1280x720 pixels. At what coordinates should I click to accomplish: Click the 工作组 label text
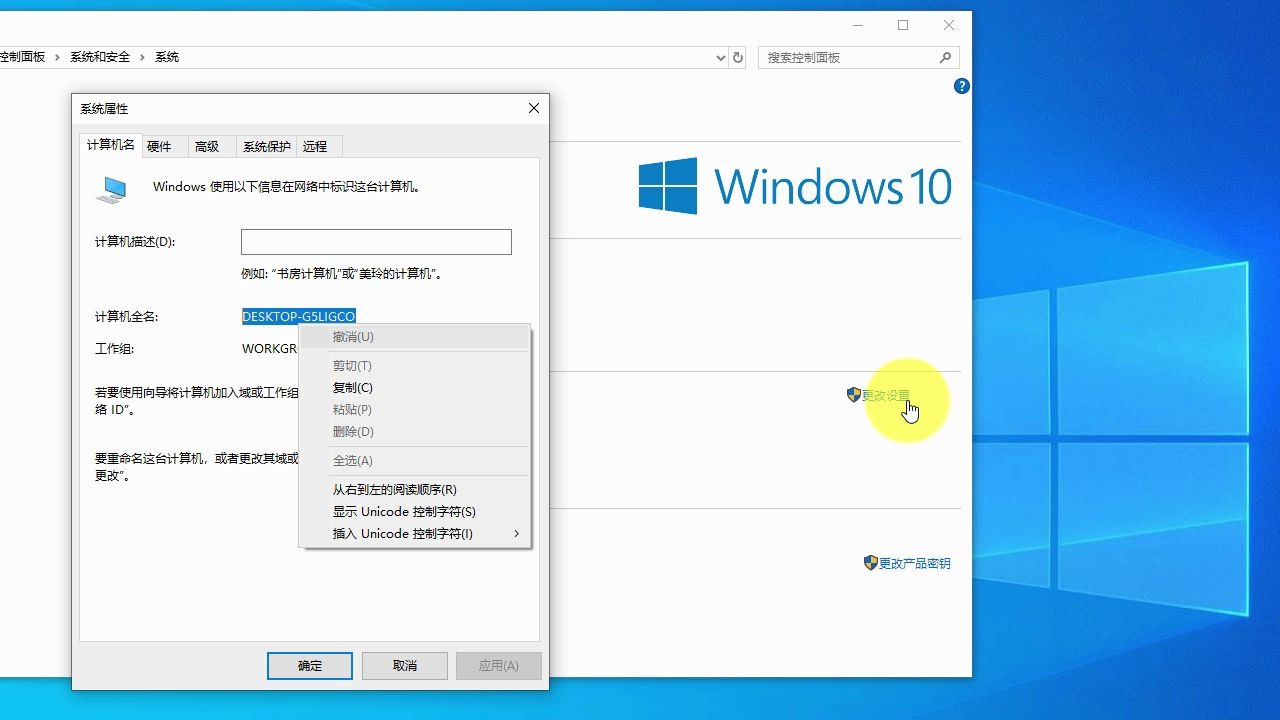tap(114, 349)
